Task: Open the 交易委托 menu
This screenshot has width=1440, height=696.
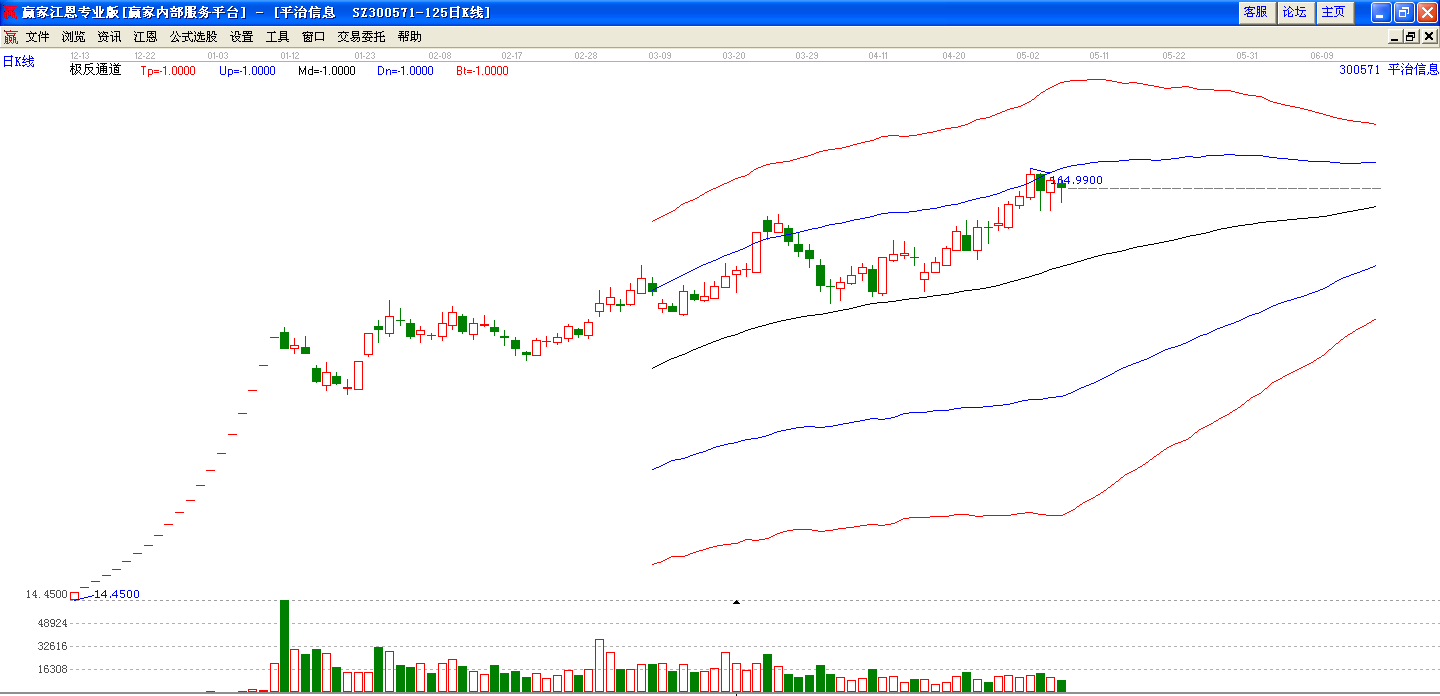Action: (361, 37)
